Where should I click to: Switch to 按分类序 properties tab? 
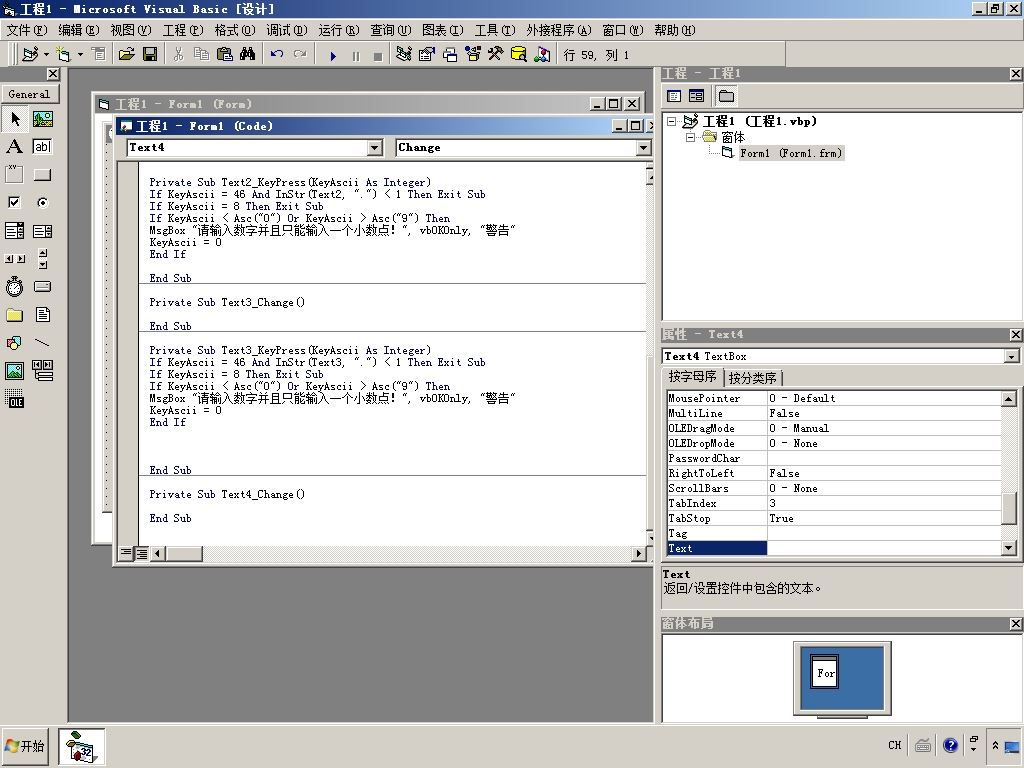click(x=752, y=378)
